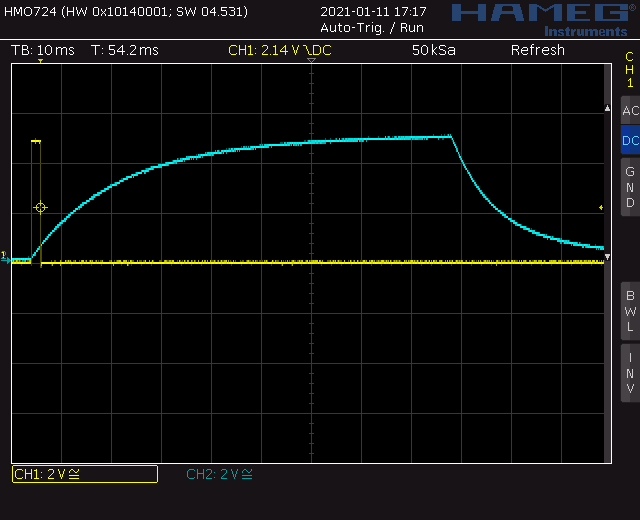Click the yellow crosshair circle marker on the waveform
The image size is (640, 520).
[40, 207]
